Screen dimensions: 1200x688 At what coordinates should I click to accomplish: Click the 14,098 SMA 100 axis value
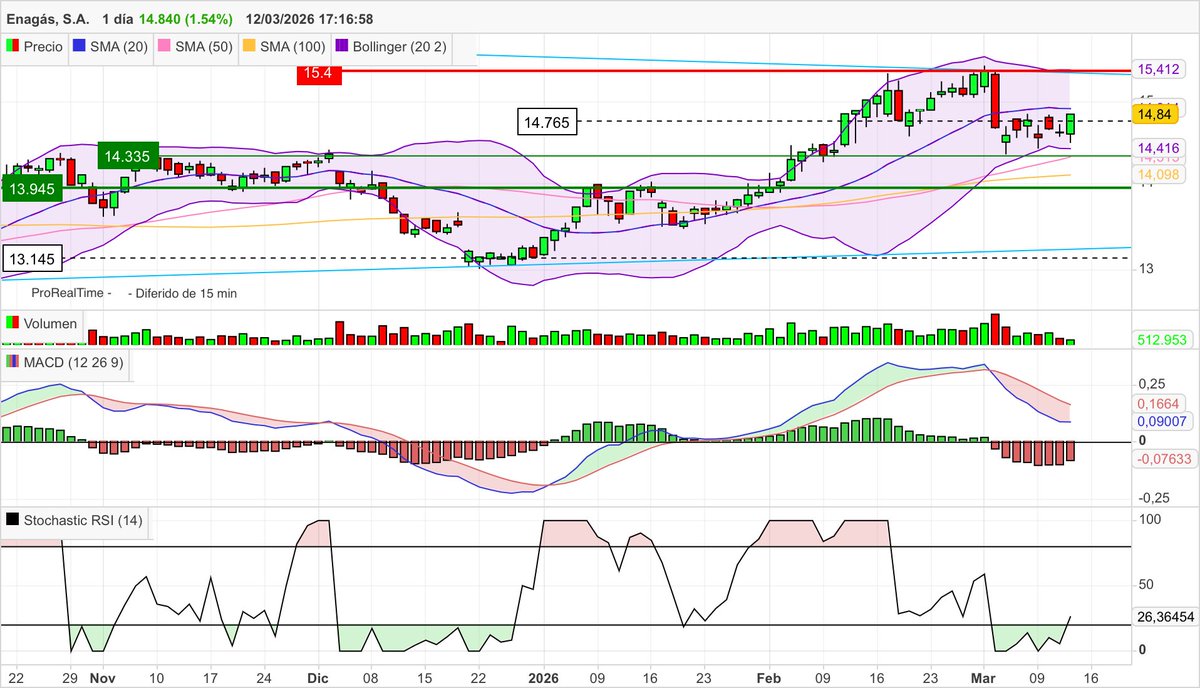click(x=1159, y=175)
